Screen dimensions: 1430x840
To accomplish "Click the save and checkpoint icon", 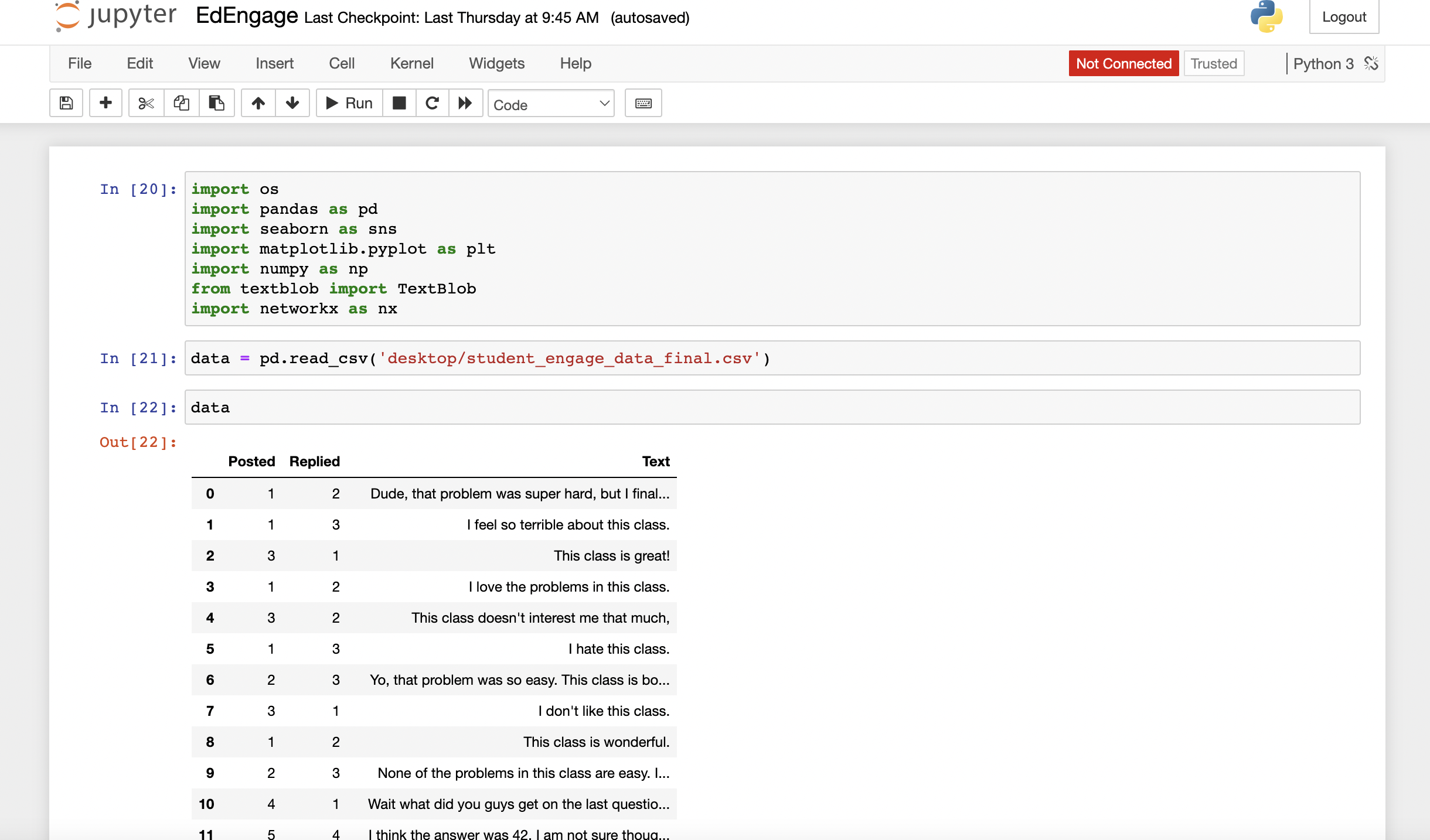I will coord(66,103).
